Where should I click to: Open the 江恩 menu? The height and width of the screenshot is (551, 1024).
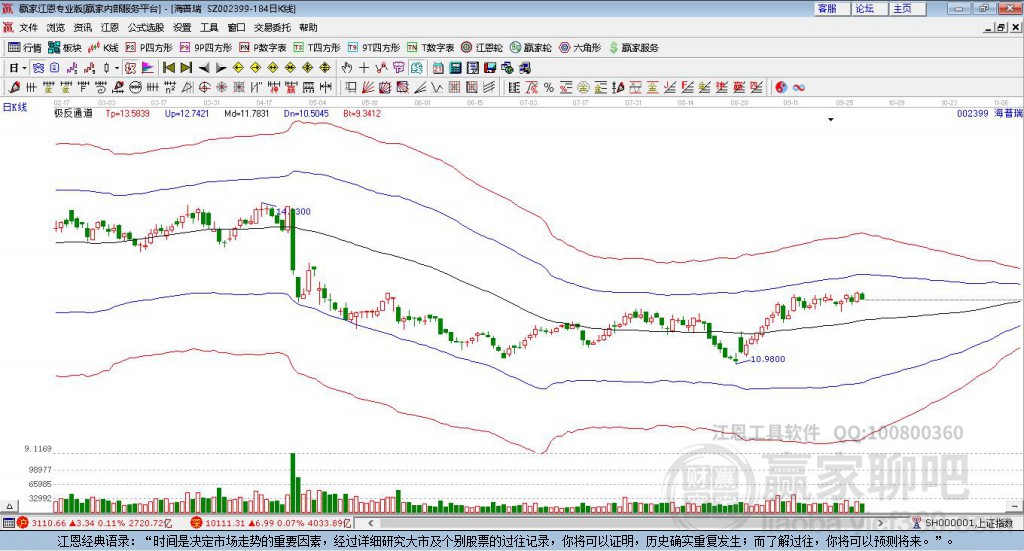(x=110, y=27)
